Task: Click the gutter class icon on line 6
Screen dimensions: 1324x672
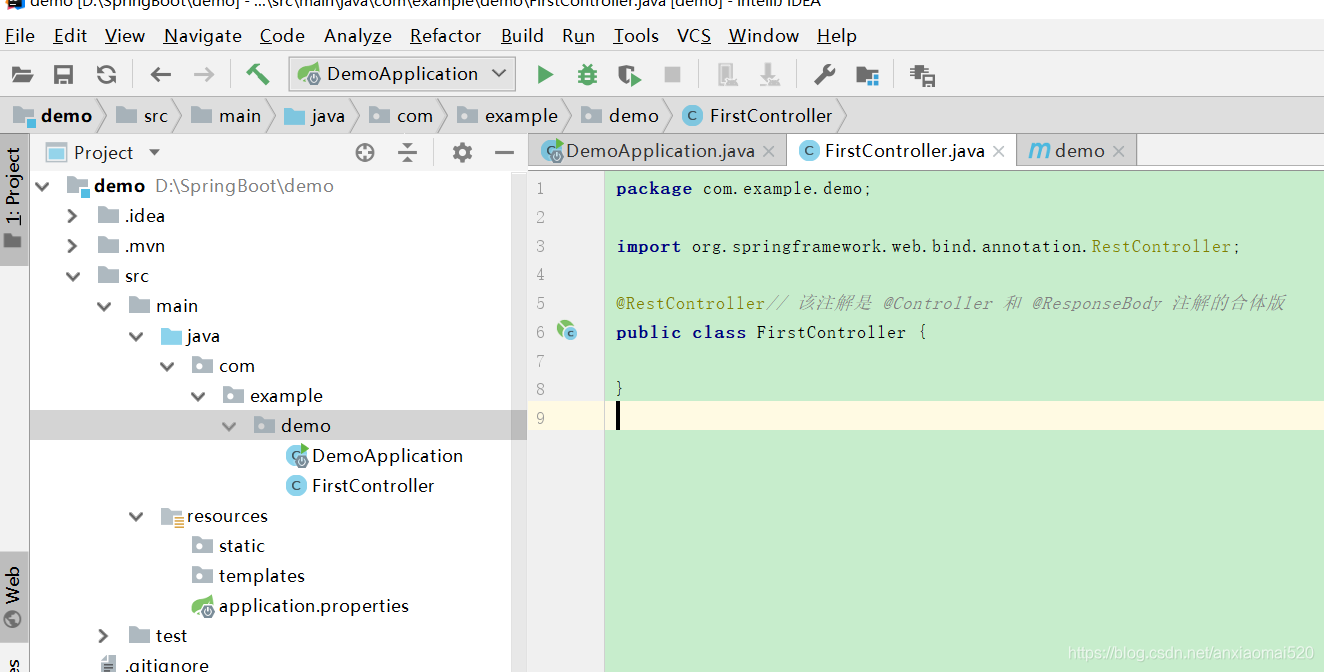Action: pos(567,330)
